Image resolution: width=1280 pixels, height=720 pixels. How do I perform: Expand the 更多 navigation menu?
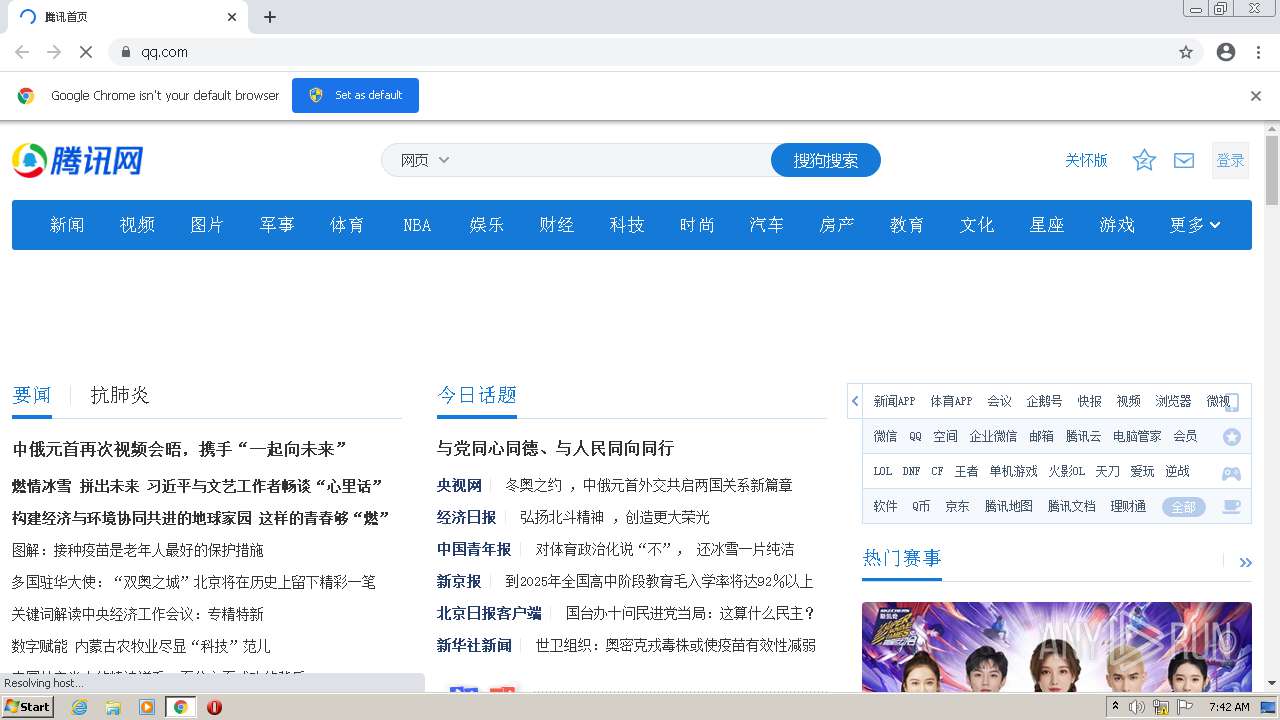[1195, 225]
